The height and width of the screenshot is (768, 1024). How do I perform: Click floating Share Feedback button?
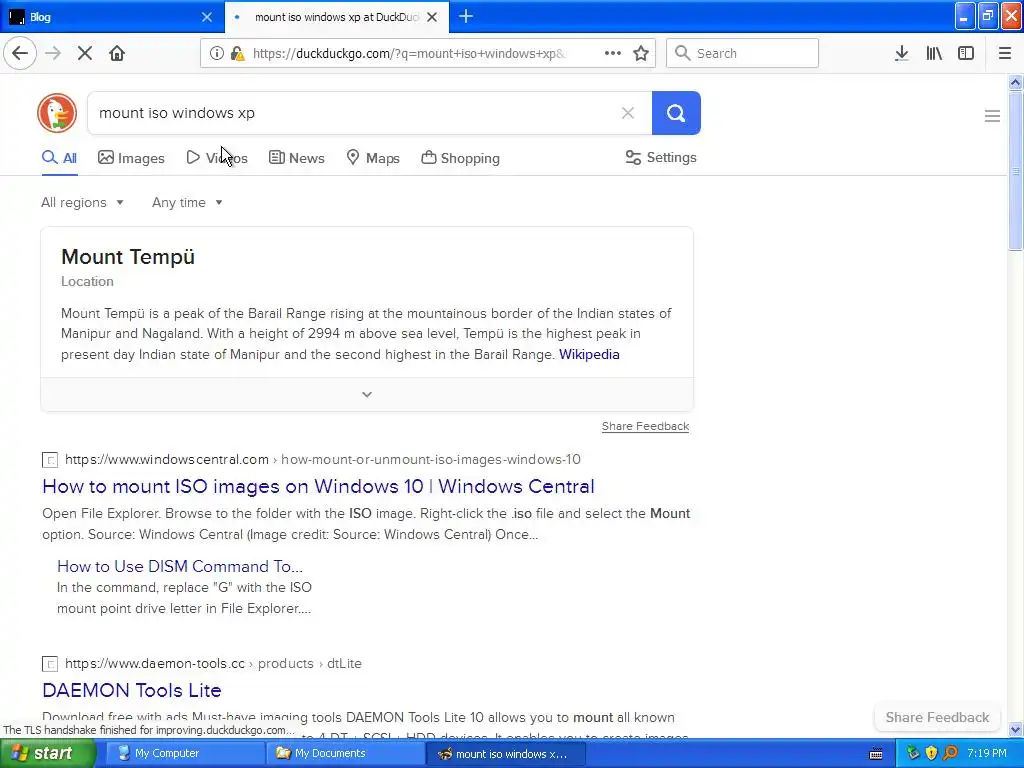(x=937, y=717)
